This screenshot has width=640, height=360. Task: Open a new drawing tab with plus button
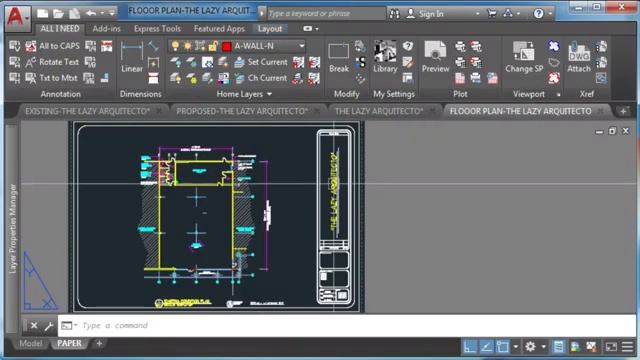pyautogui.click(x=623, y=111)
